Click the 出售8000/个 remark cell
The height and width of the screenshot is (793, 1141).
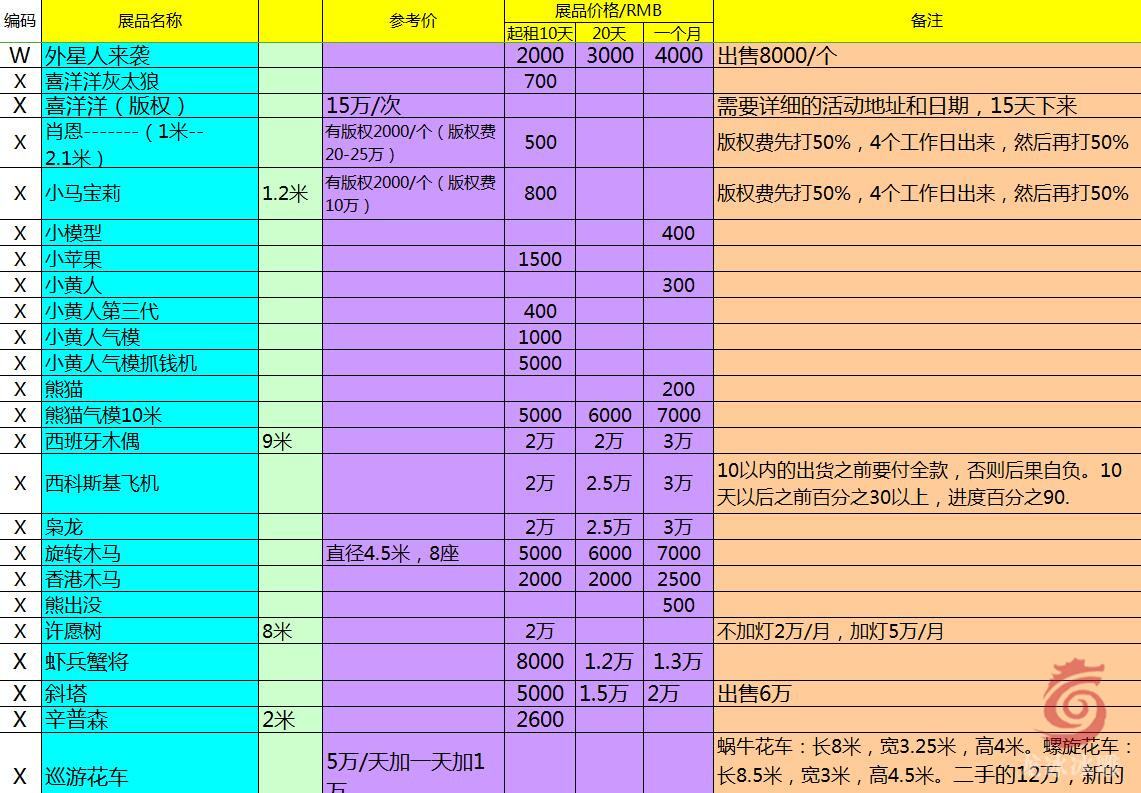[927, 55]
